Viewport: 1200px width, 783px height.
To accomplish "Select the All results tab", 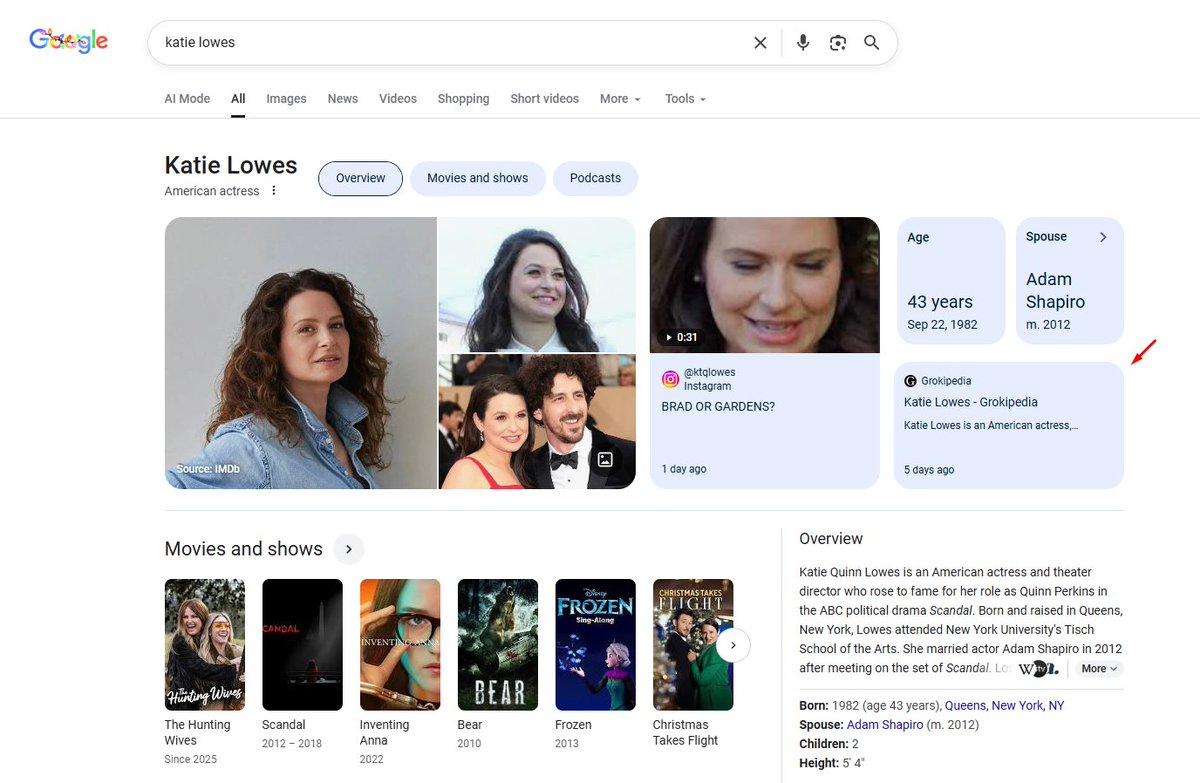I will click(x=238, y=99).
